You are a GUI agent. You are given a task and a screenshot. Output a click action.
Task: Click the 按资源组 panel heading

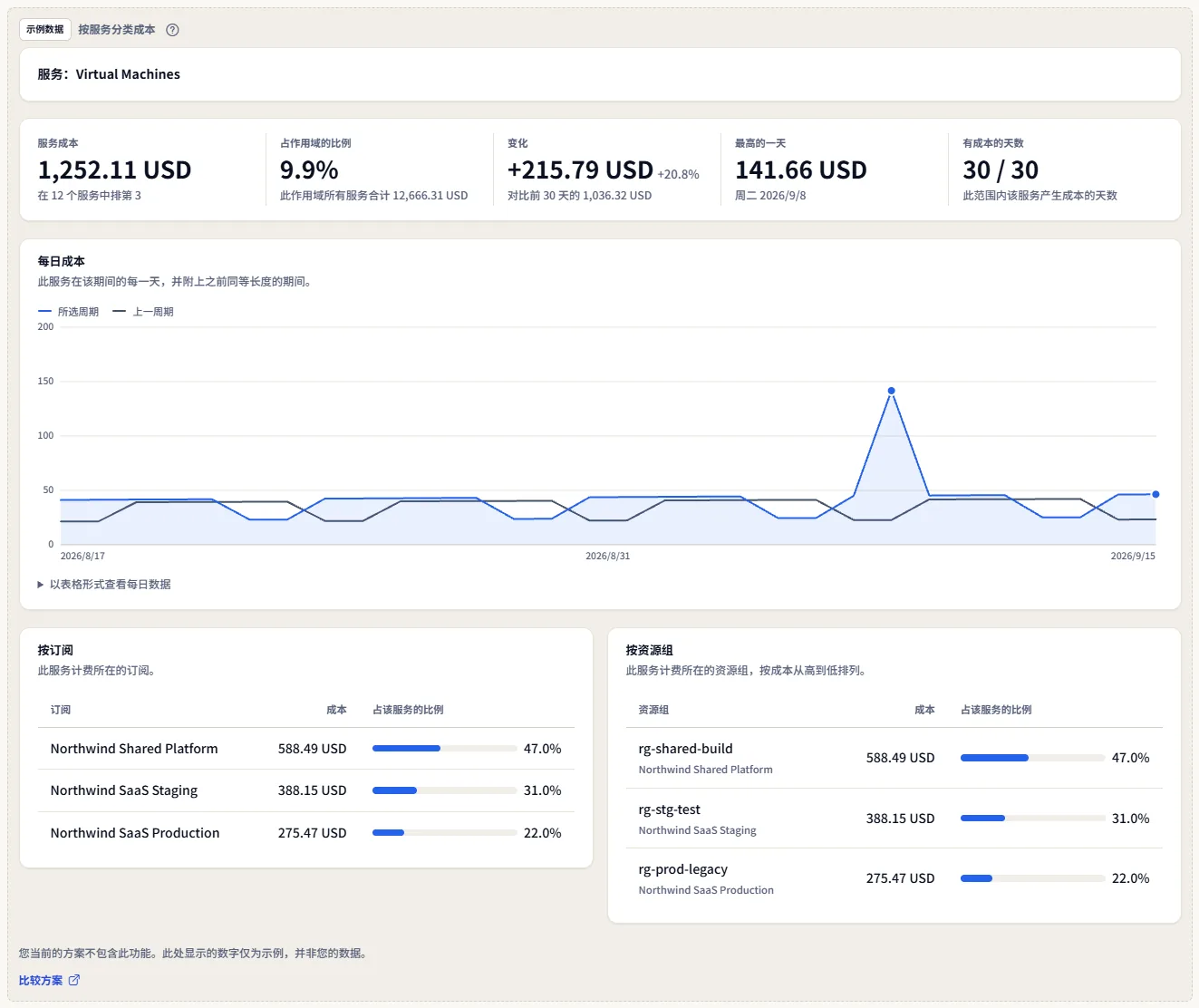coord(649,650)
